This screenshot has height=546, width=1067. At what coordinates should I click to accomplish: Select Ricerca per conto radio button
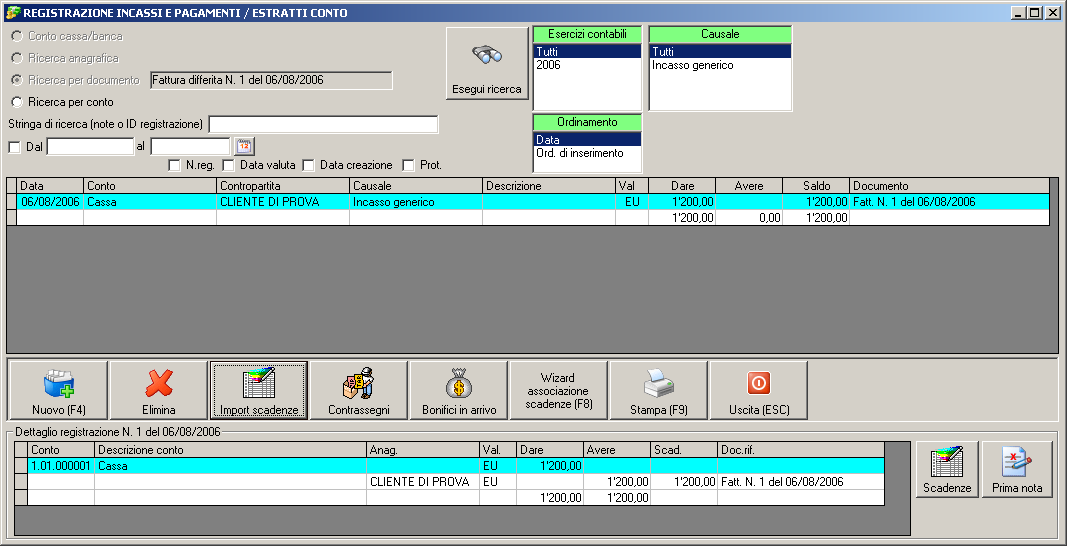coord(17,102)
